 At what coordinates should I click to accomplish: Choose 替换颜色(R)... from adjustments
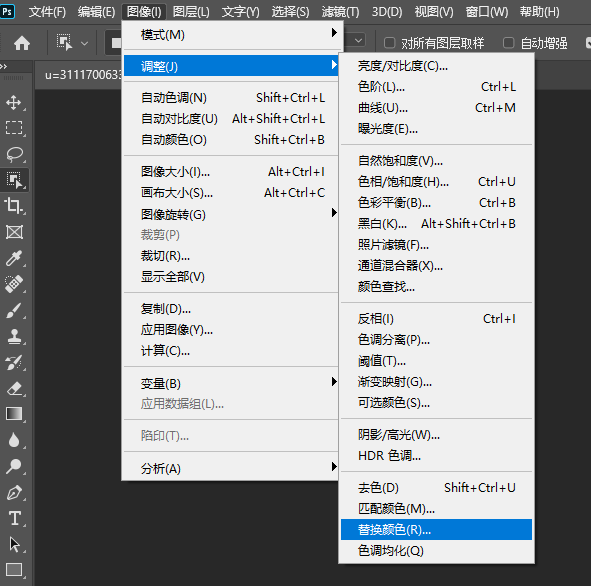(x=436, y=529)
